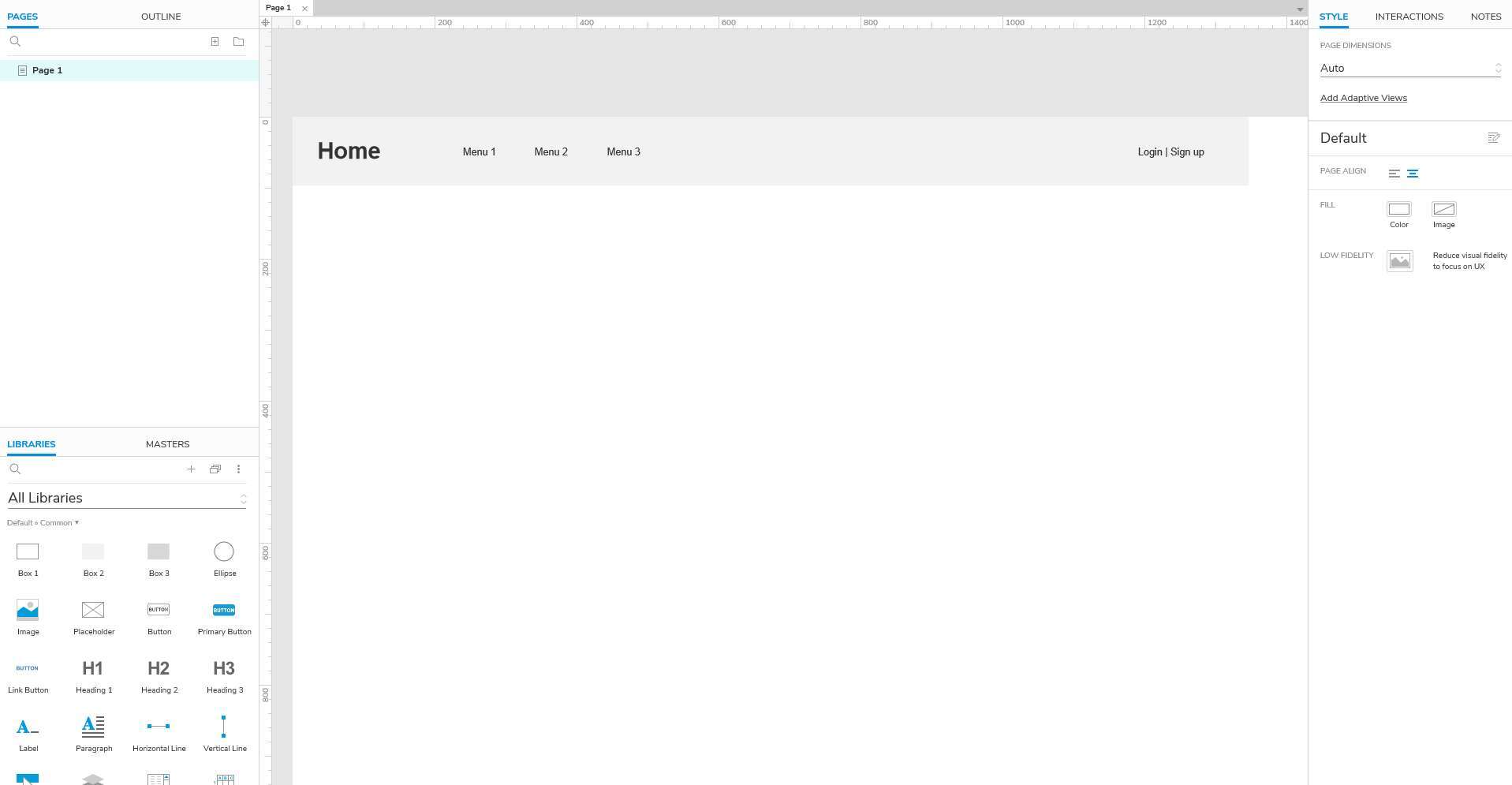The height and width of the screenshot is (785, 1512).
Task: Close the Page 1 canvas tab
Action: click(304, 9)
